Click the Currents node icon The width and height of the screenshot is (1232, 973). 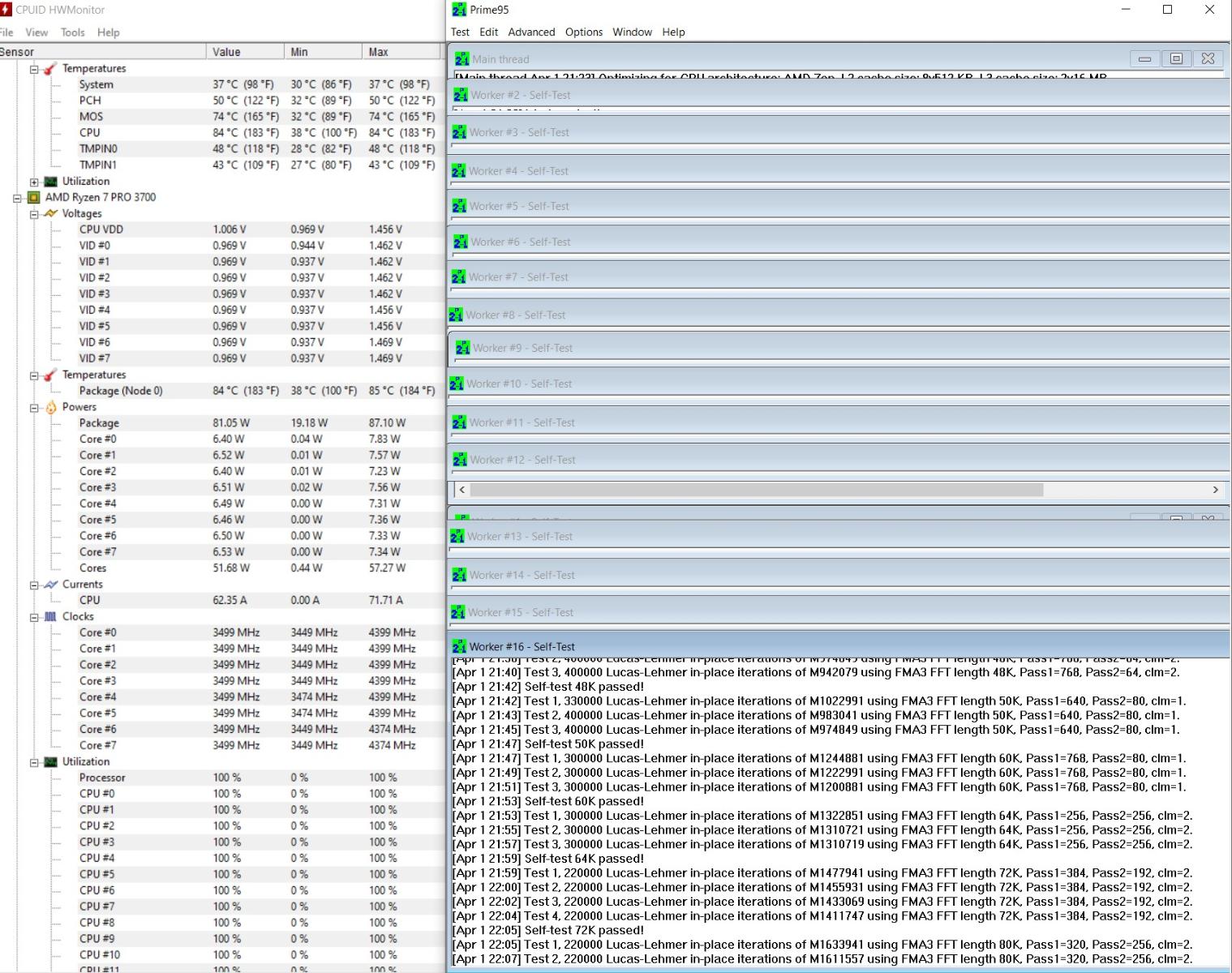click(x=50, y=584)
